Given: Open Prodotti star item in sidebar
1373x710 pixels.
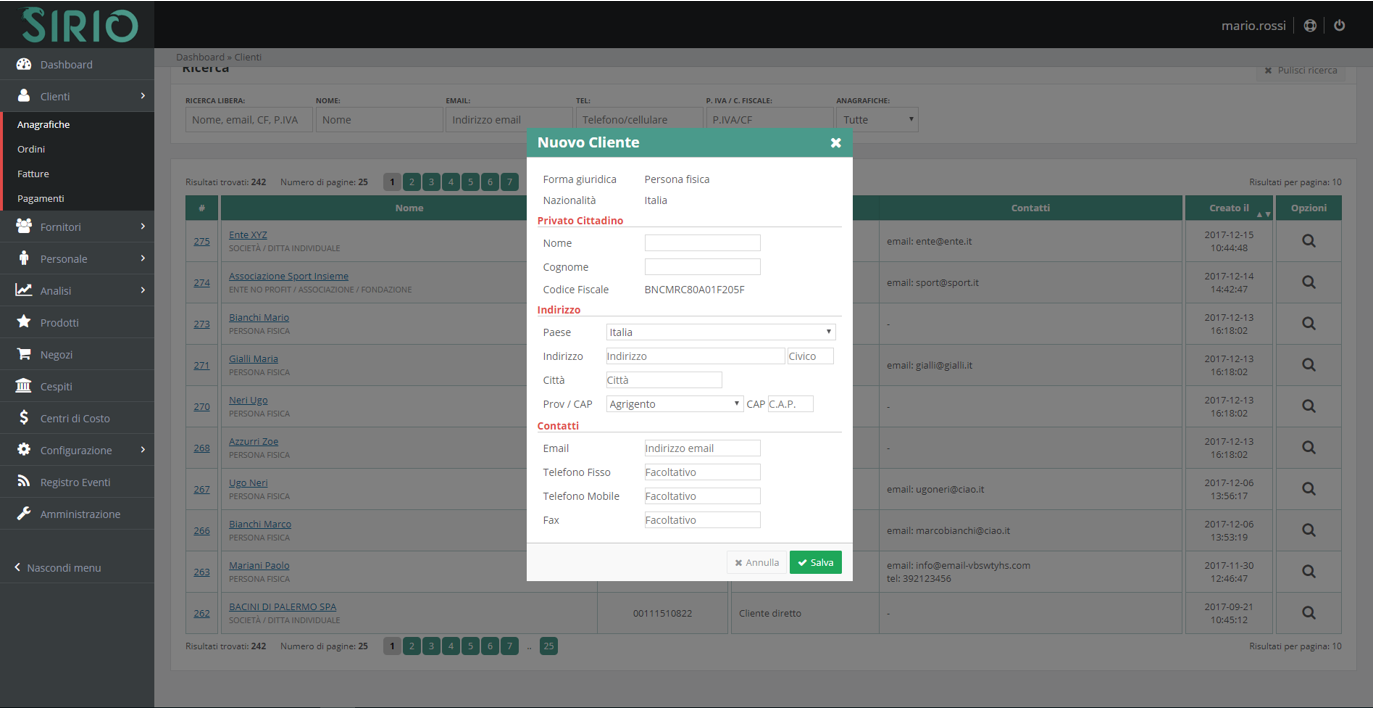Looking at the screenshot, I should (59, 323).
